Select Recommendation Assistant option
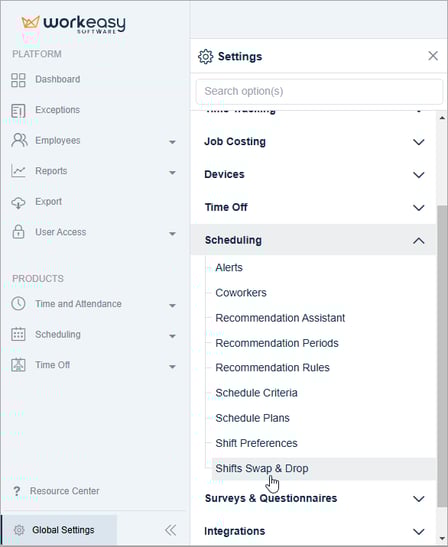The height and width of the screenshot is (547, 448). coord(280,318)
